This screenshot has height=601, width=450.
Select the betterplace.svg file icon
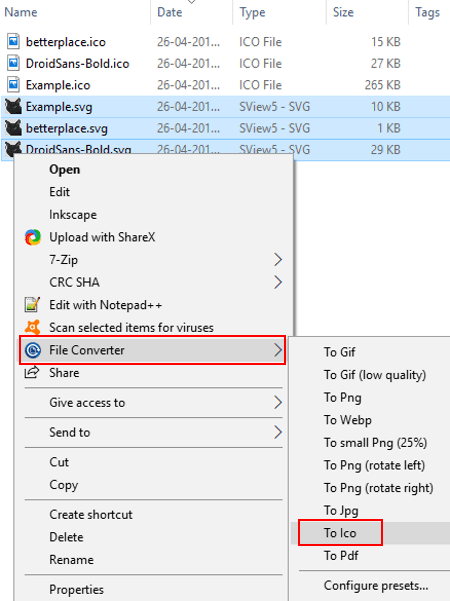coord(13,128)
